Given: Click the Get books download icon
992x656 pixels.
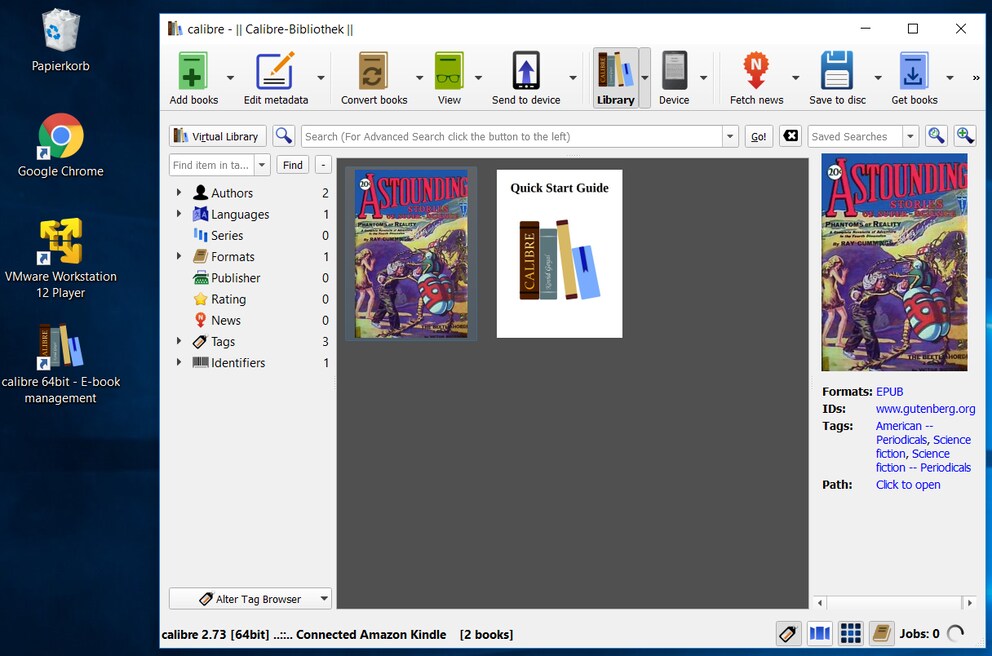Looking at the screenshot, I should (x=914, y=71).
